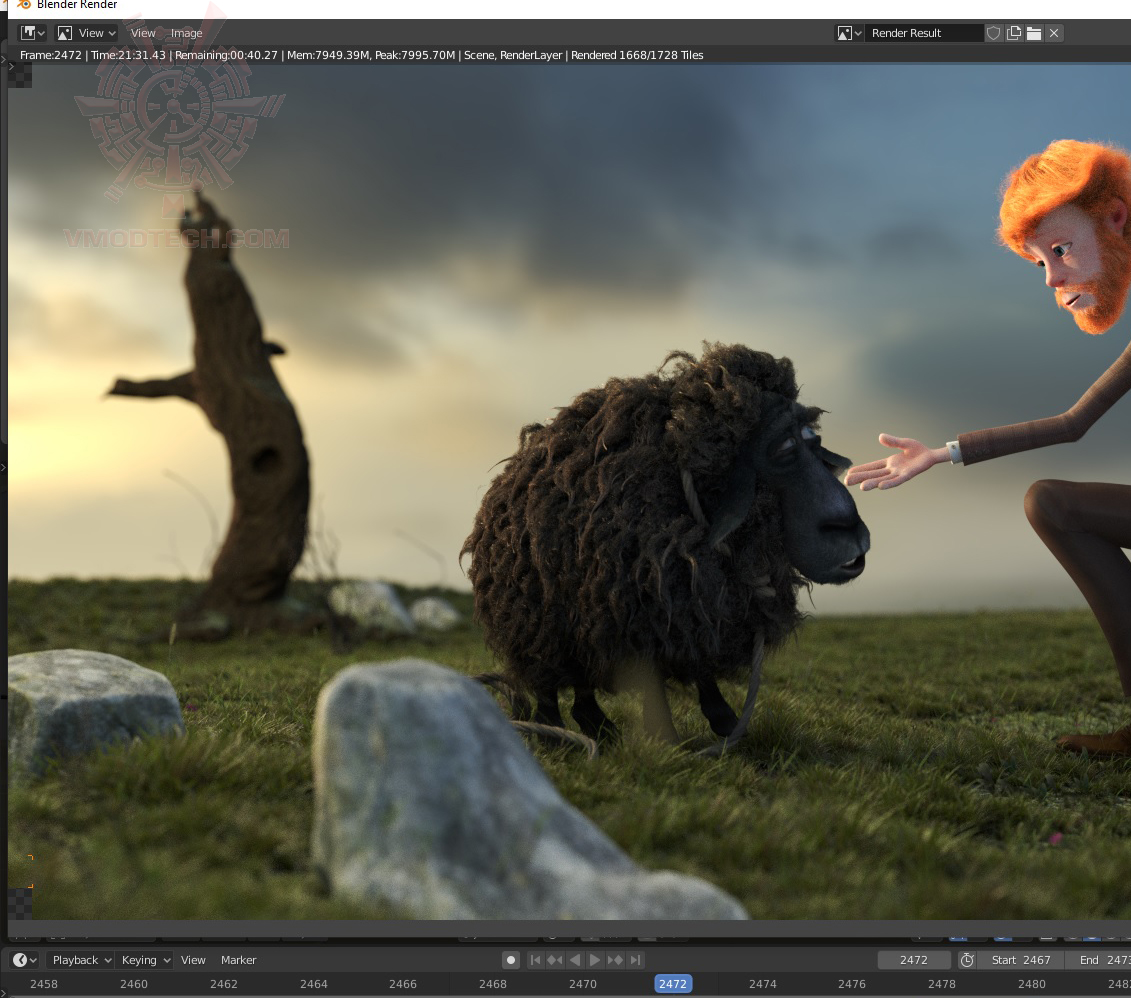Image resolution: width=1131 pixels, height=998 pixels.
Task: Click frame 2476 on the timeline ruler
Action: [852, 984]
